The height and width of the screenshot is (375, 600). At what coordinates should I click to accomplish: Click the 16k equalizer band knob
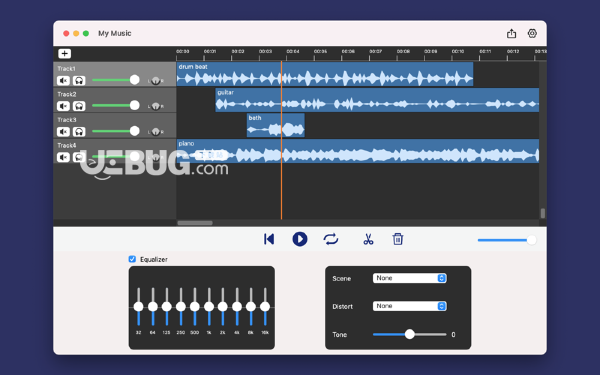[x=265, y=307]
